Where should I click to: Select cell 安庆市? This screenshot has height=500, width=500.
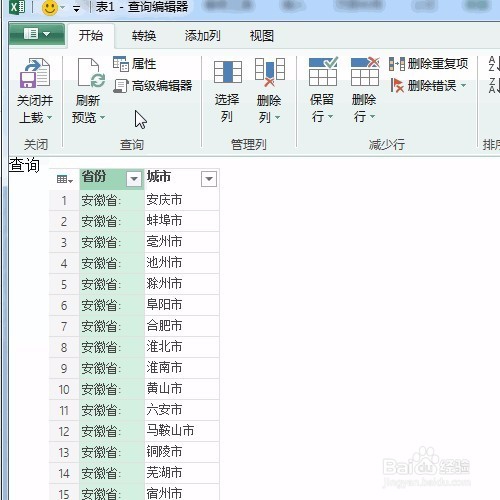182,200
